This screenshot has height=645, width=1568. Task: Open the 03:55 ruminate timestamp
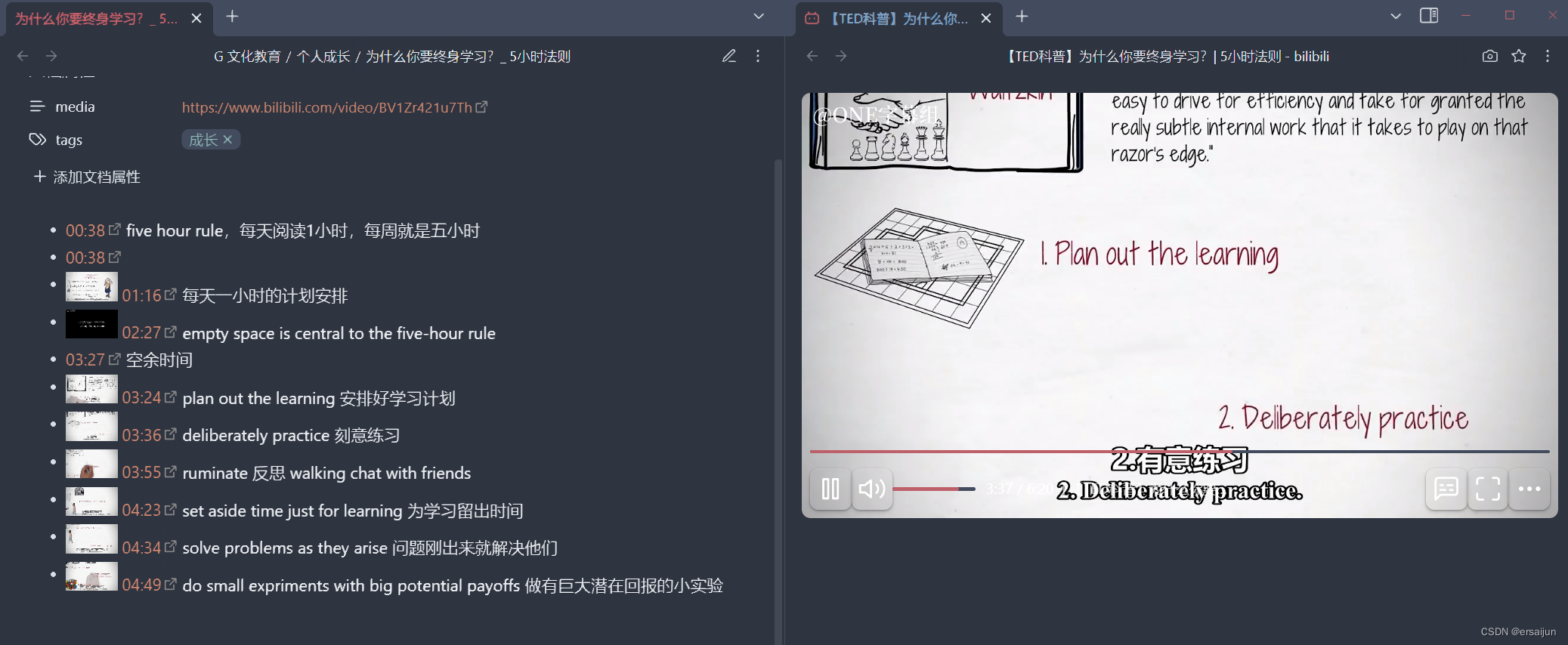tap(141, 473)
